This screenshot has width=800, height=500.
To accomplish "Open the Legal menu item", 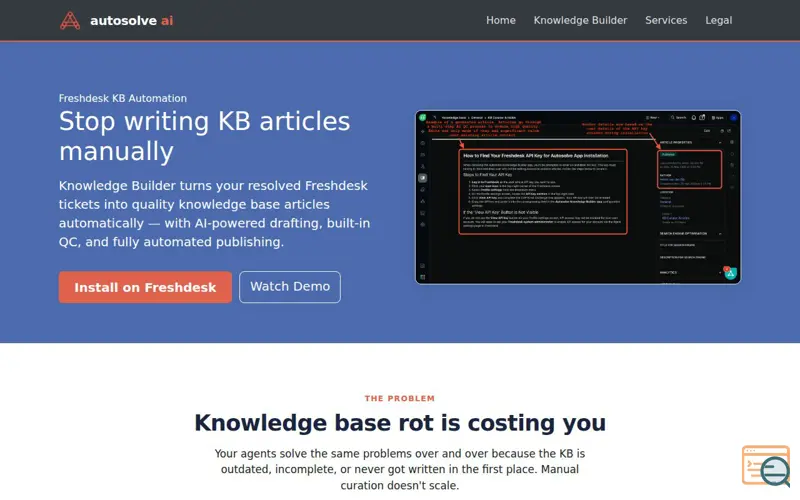I will (x=718, y=20).
